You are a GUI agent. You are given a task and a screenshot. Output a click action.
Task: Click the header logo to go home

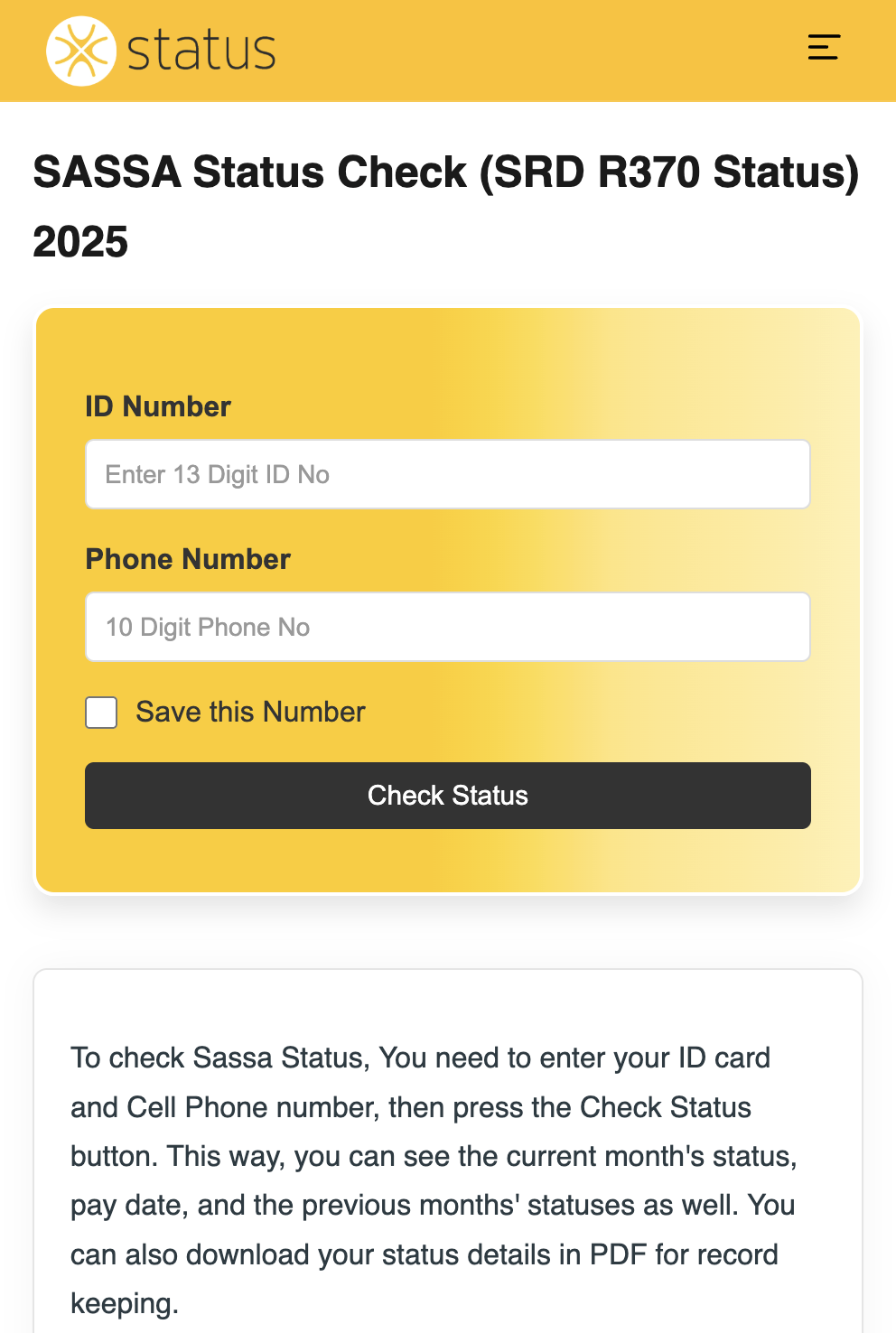pyautogui.click(x=158, y=50)
